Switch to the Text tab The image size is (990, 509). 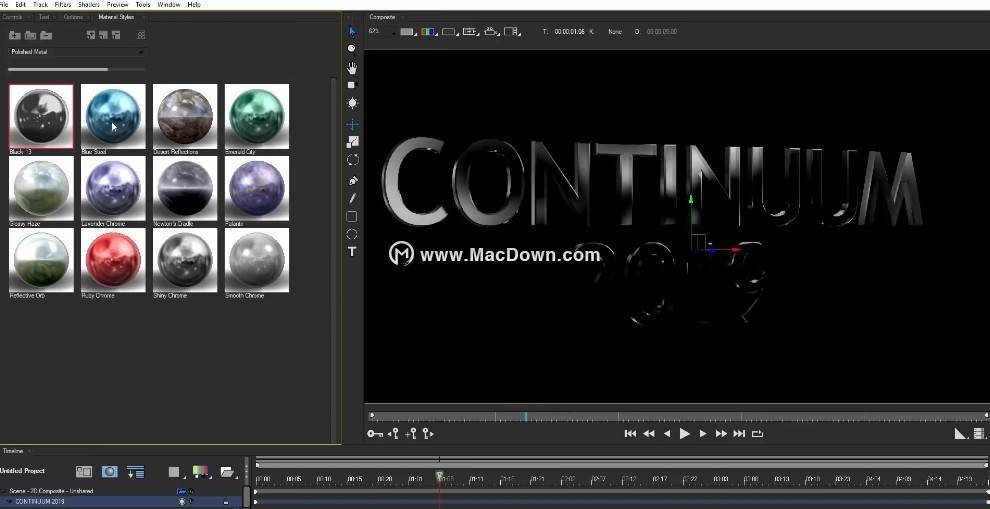[x=44, y=17]
